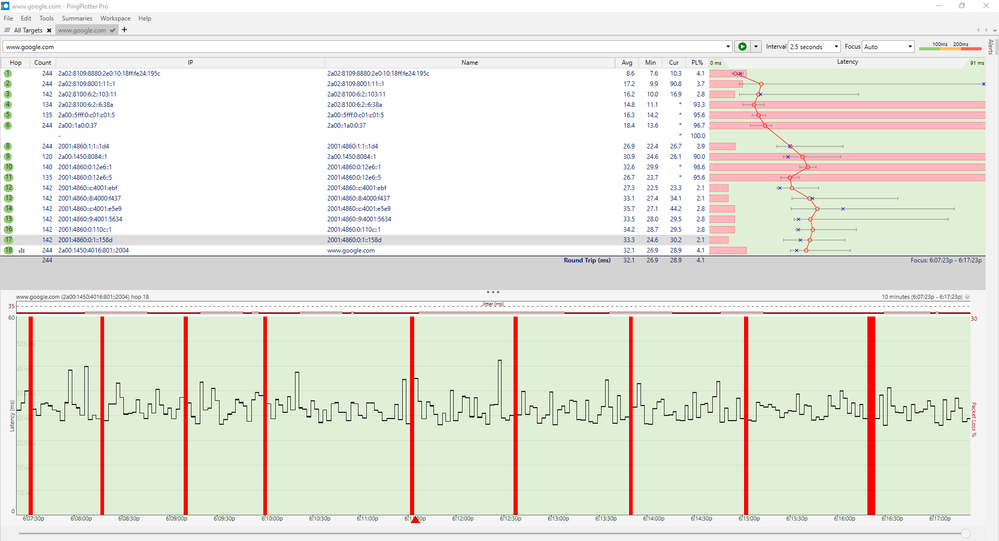Click the latency color scale legend

point(946,46)
